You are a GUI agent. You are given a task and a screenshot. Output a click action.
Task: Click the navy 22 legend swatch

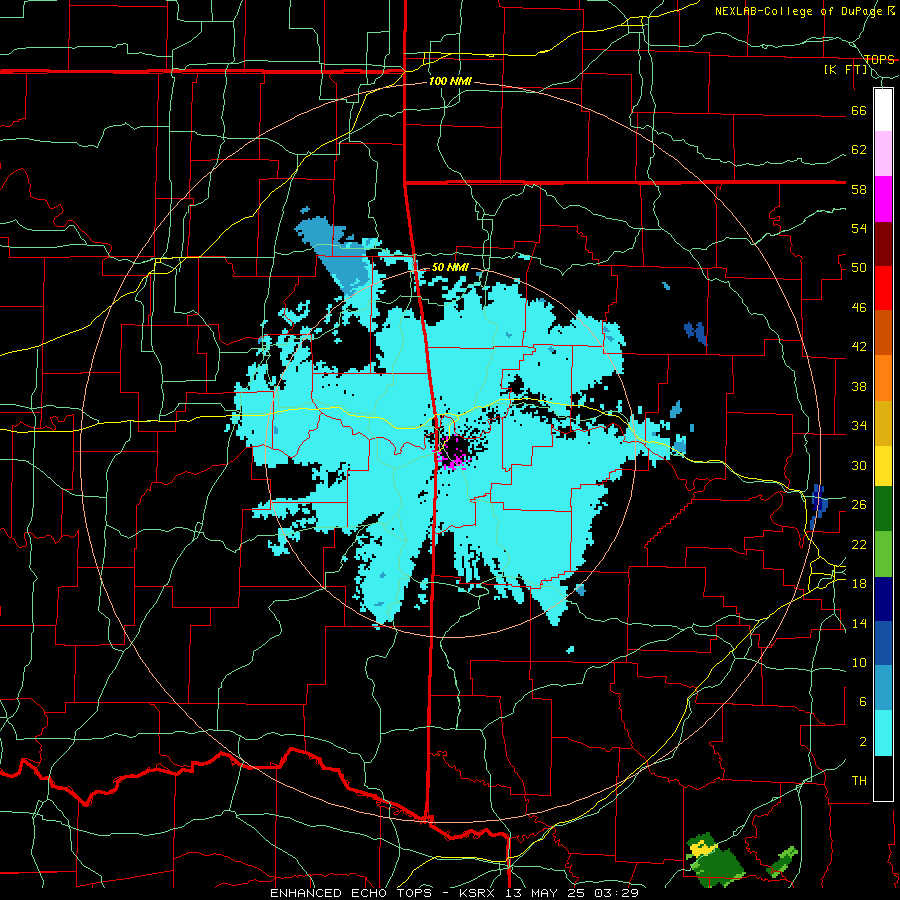[883, 599]
